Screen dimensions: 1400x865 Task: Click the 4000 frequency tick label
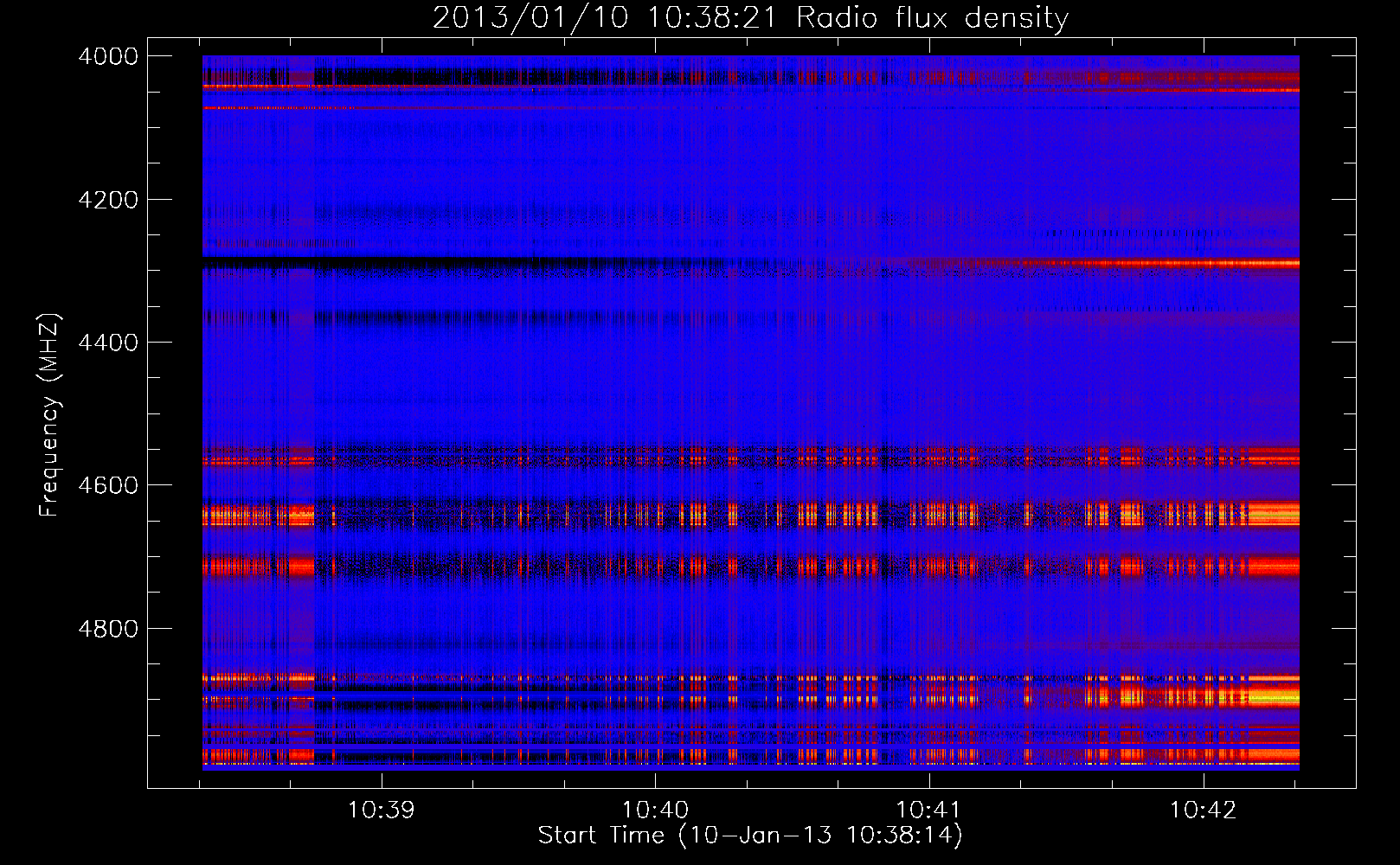click(108, 56)
